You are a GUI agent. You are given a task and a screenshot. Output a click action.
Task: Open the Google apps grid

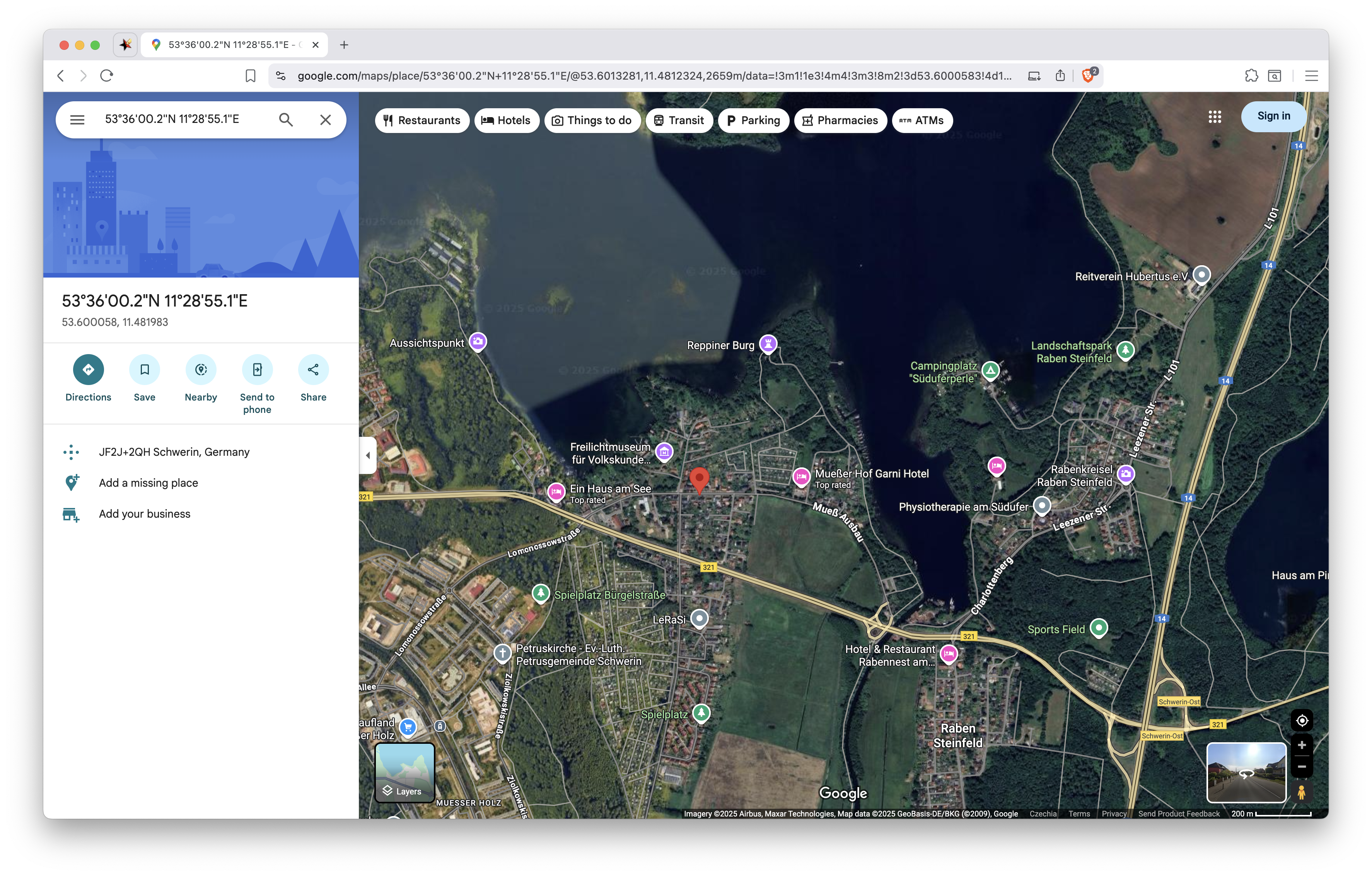click(x=1214, y=117)
